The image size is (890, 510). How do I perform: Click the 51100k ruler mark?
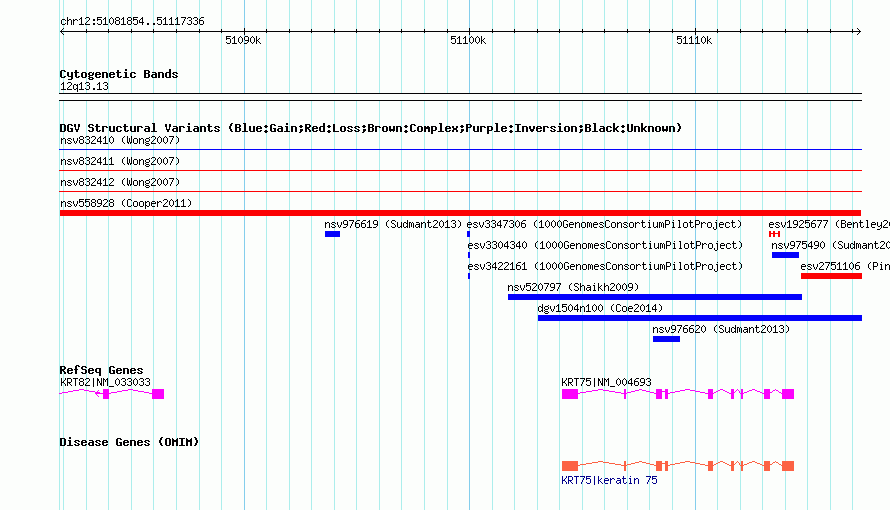click(468, 40)
